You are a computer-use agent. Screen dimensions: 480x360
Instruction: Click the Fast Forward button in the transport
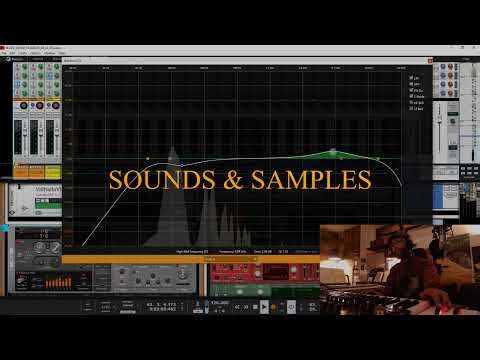pos(246,307)
